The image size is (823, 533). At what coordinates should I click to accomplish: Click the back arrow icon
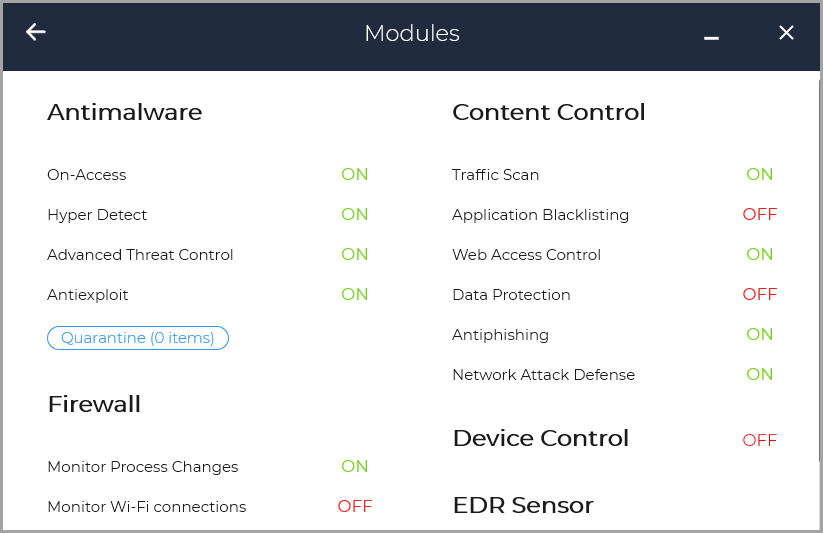pyautogui.click(x=36, y=32)
